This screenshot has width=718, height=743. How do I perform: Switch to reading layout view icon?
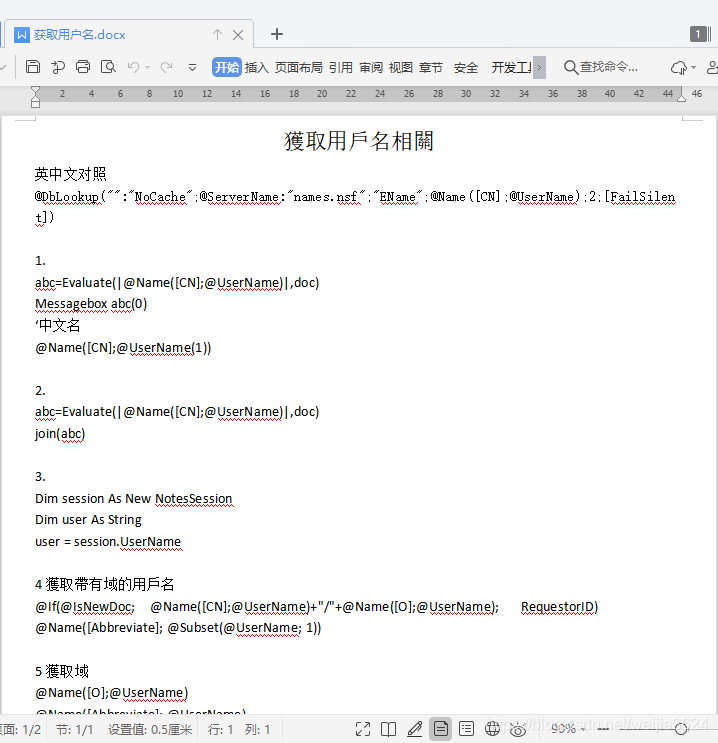pyautogui.click(x=388, y=729)
